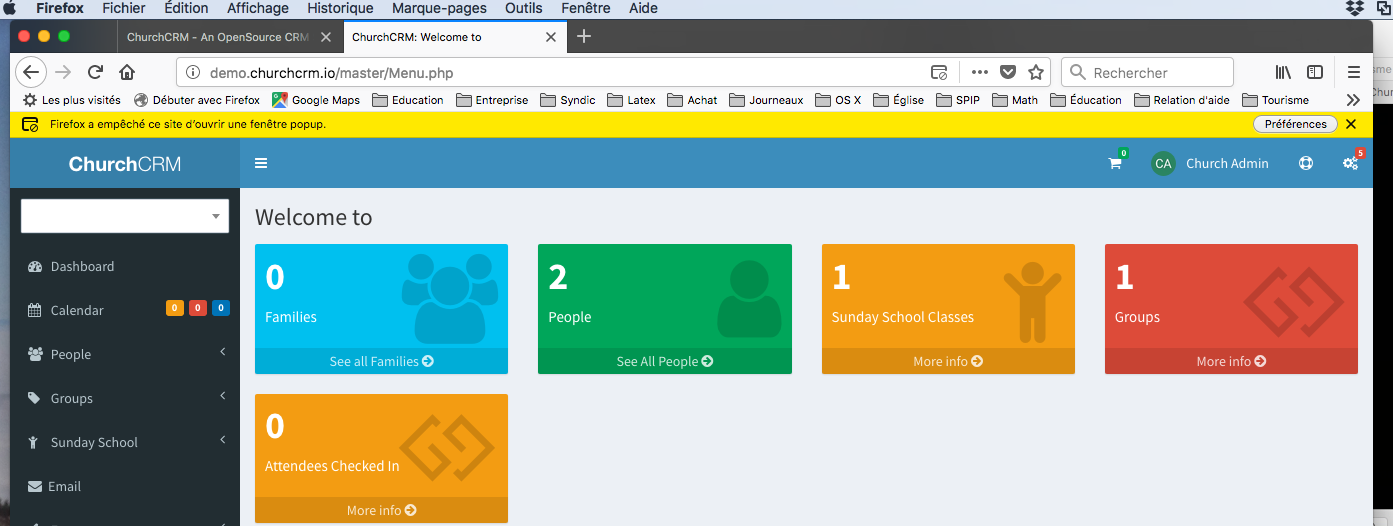Image resolution: width=1393 pixels, height=526 pixels.
Task: Click the Dashboard icon in sidebar
Action: point(35,266)
